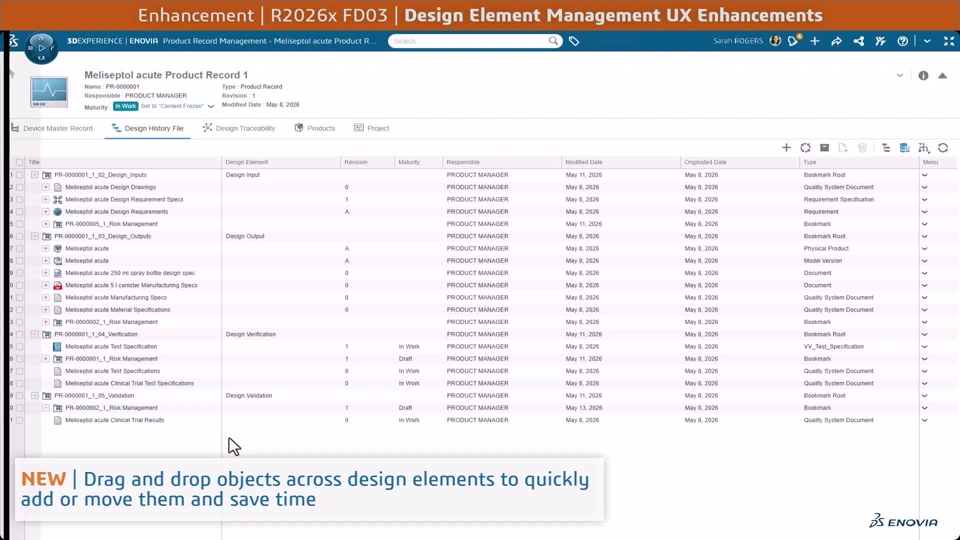
Task: Click the tree structure view toolbar icon
Action: tap(886, 148)
